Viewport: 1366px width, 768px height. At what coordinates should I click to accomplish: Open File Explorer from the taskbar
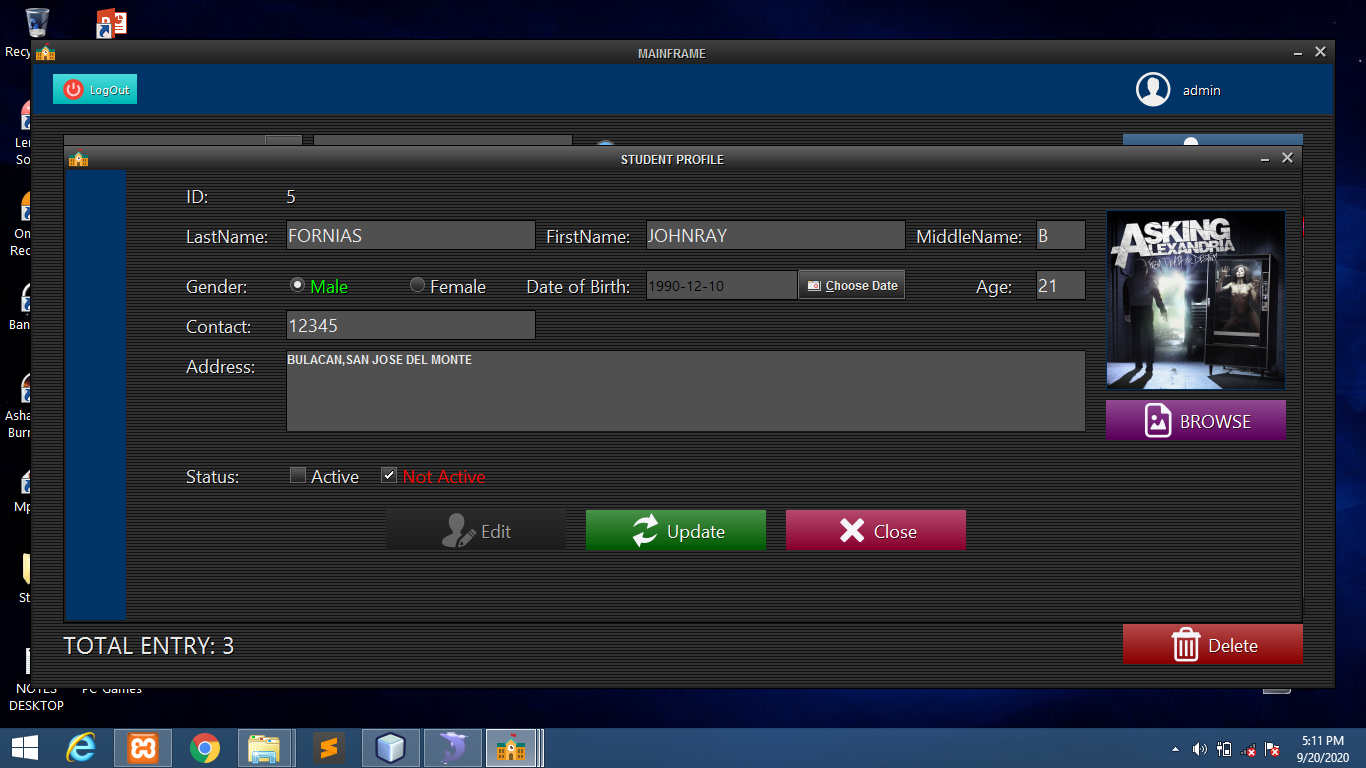click(265, 748)
